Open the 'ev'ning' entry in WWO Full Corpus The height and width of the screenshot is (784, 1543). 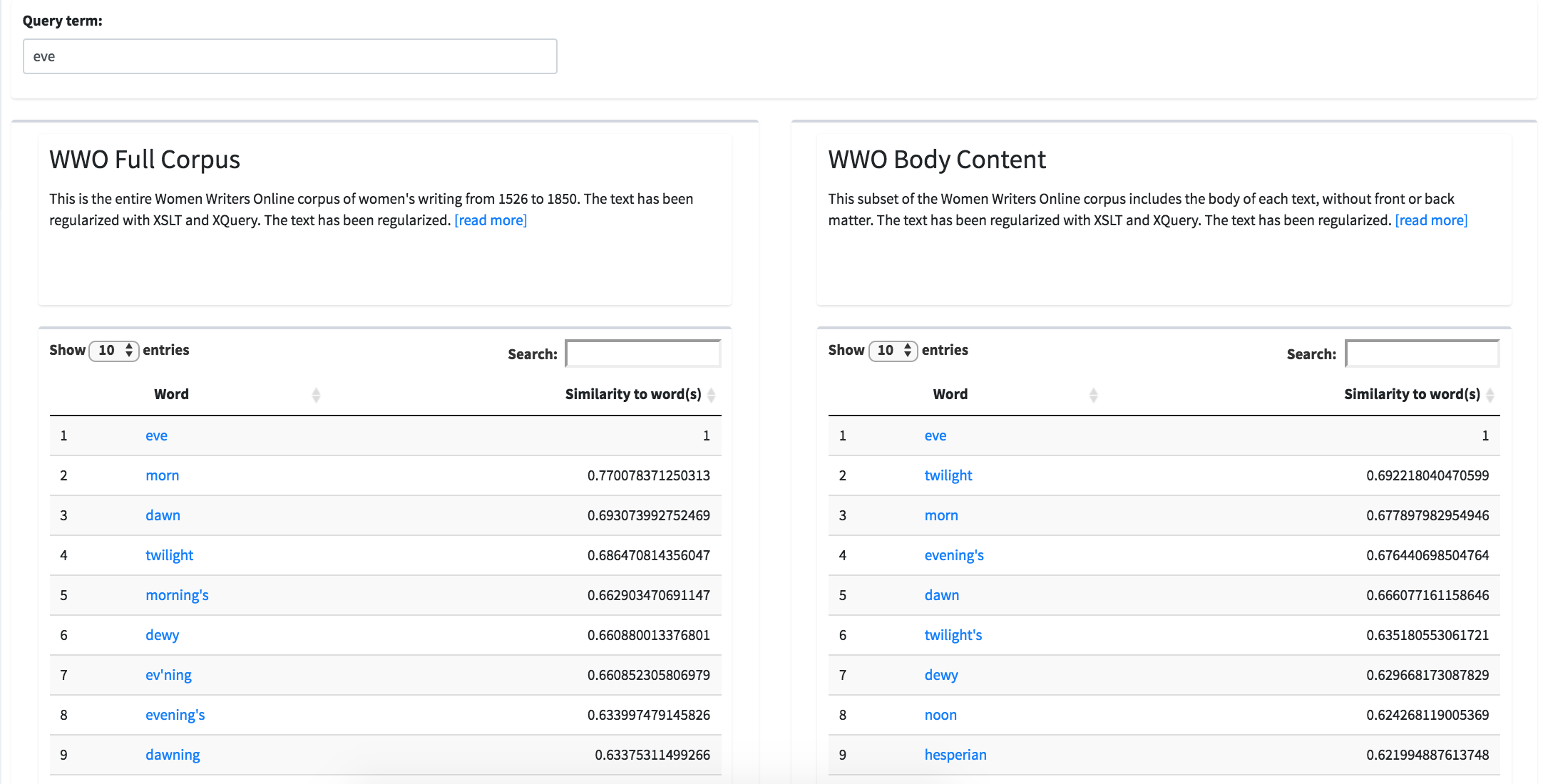point(168,674)
